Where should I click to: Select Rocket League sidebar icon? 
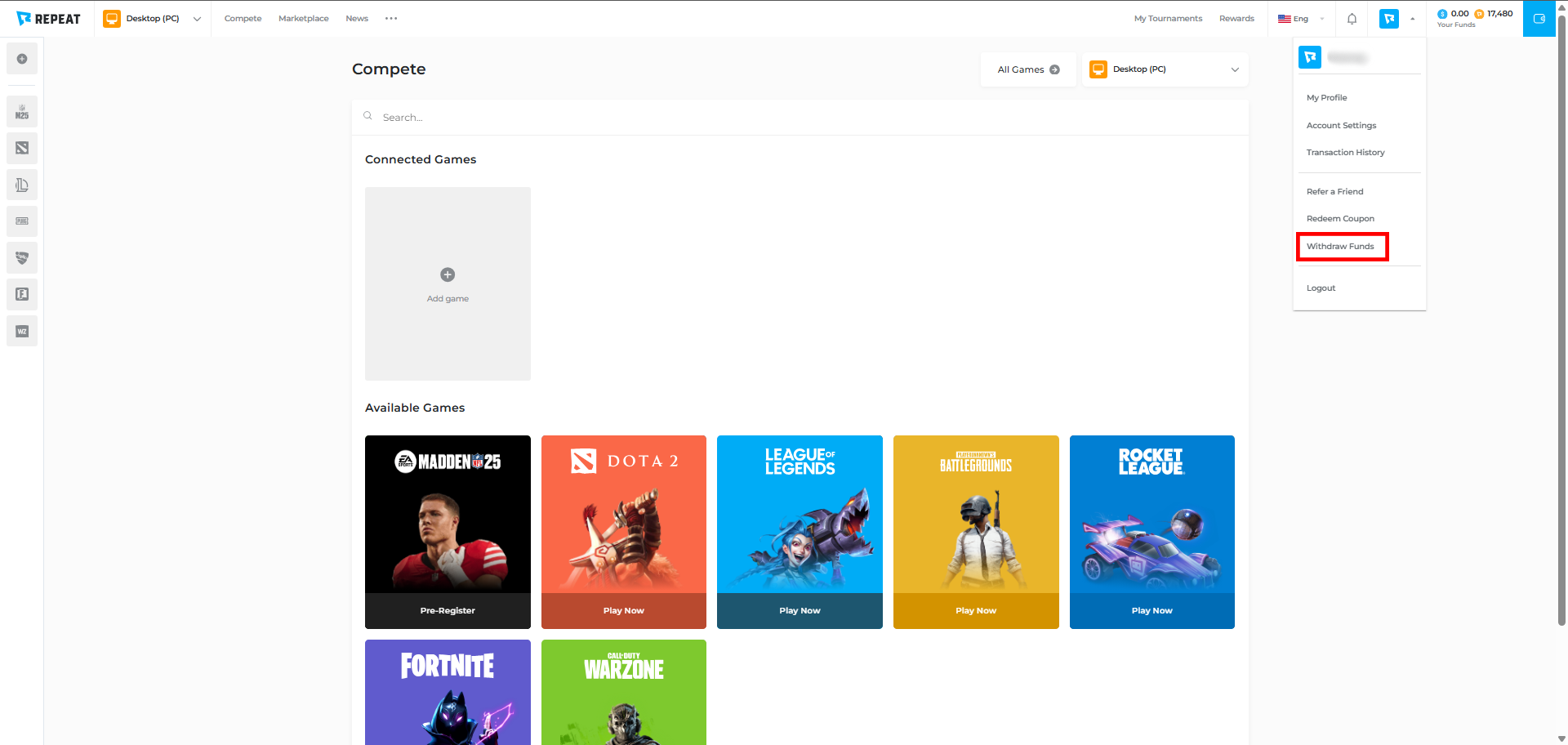pyautogui.click(x=22, y=258)
